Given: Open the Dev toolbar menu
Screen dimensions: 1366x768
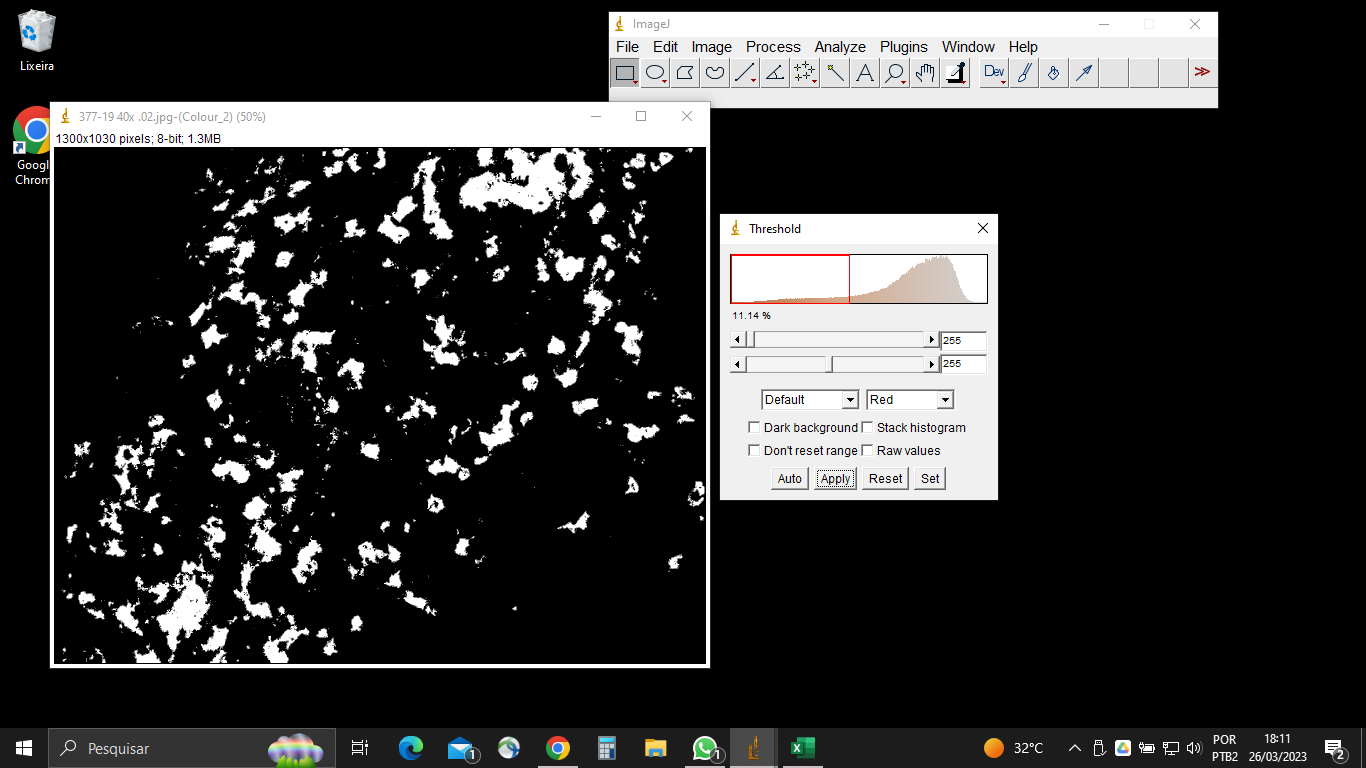Looking at the screenshot, I should pyautogui.click(x=993, y=72).
